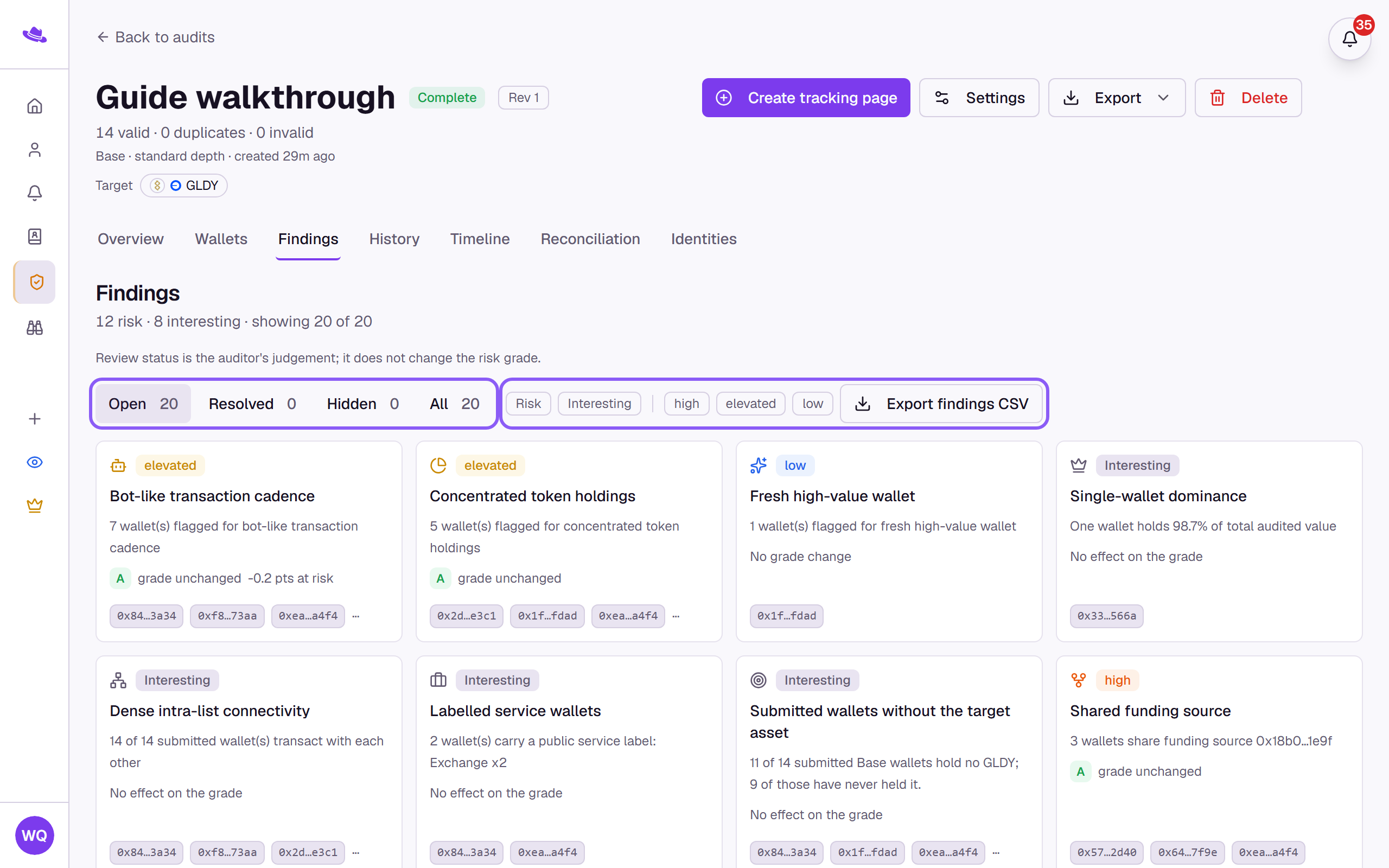Open audit Settings

coord(979,98)
